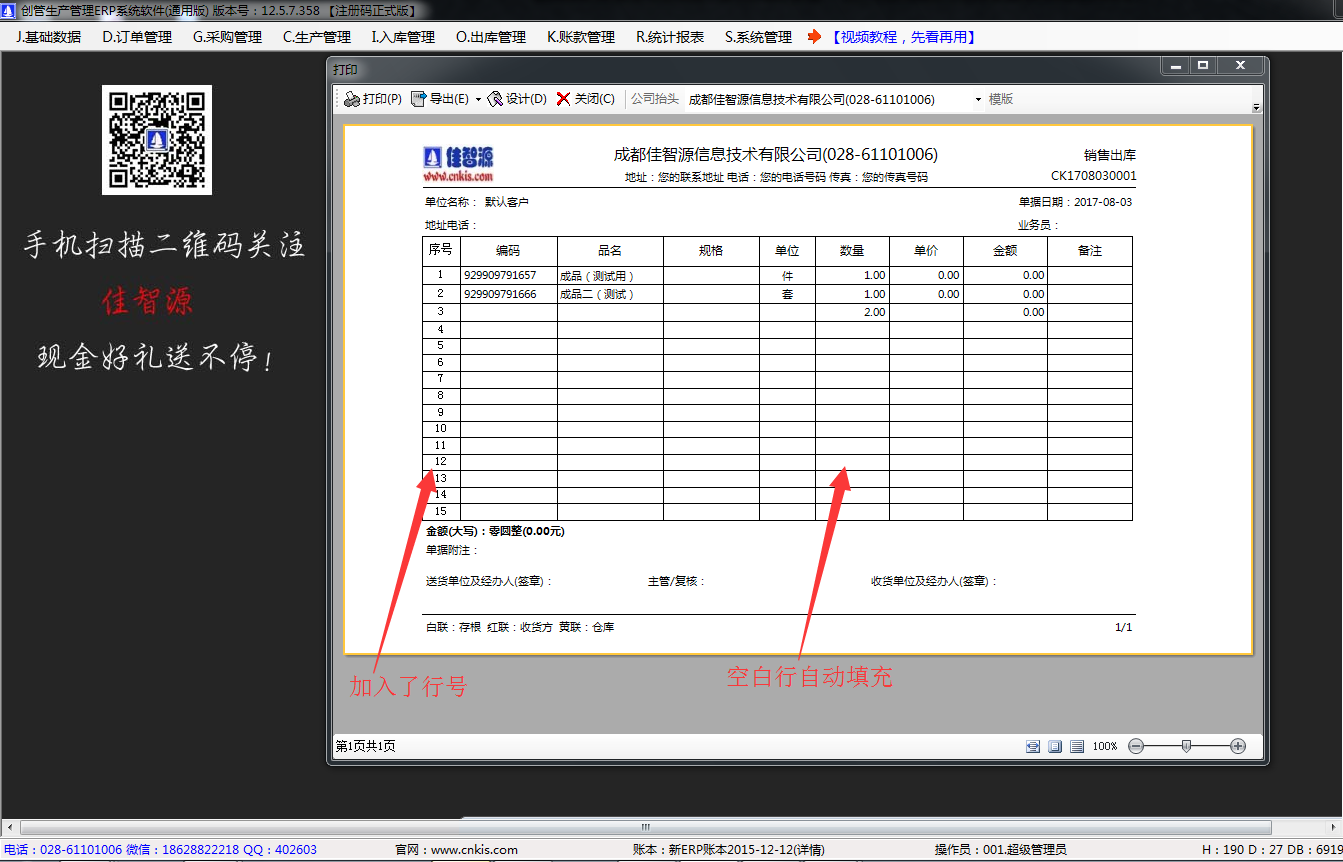This screenshot has height=862, width=1343.
Task: Click the 导出(E) export icon
Action: pos(419,99)
